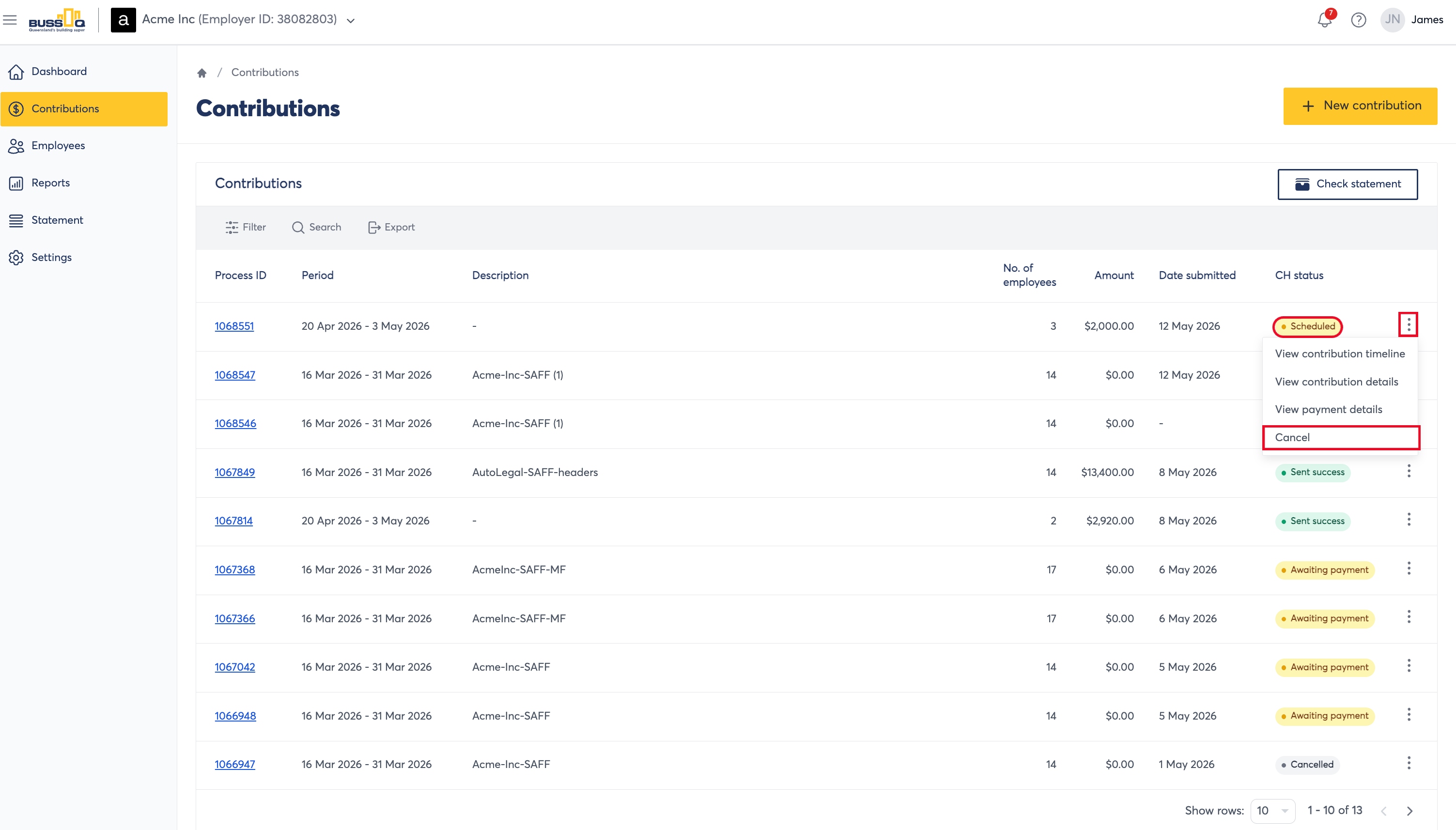1456x830 pixels.
Task: Open the notifications bell icon
Action: pos(1324,20)
